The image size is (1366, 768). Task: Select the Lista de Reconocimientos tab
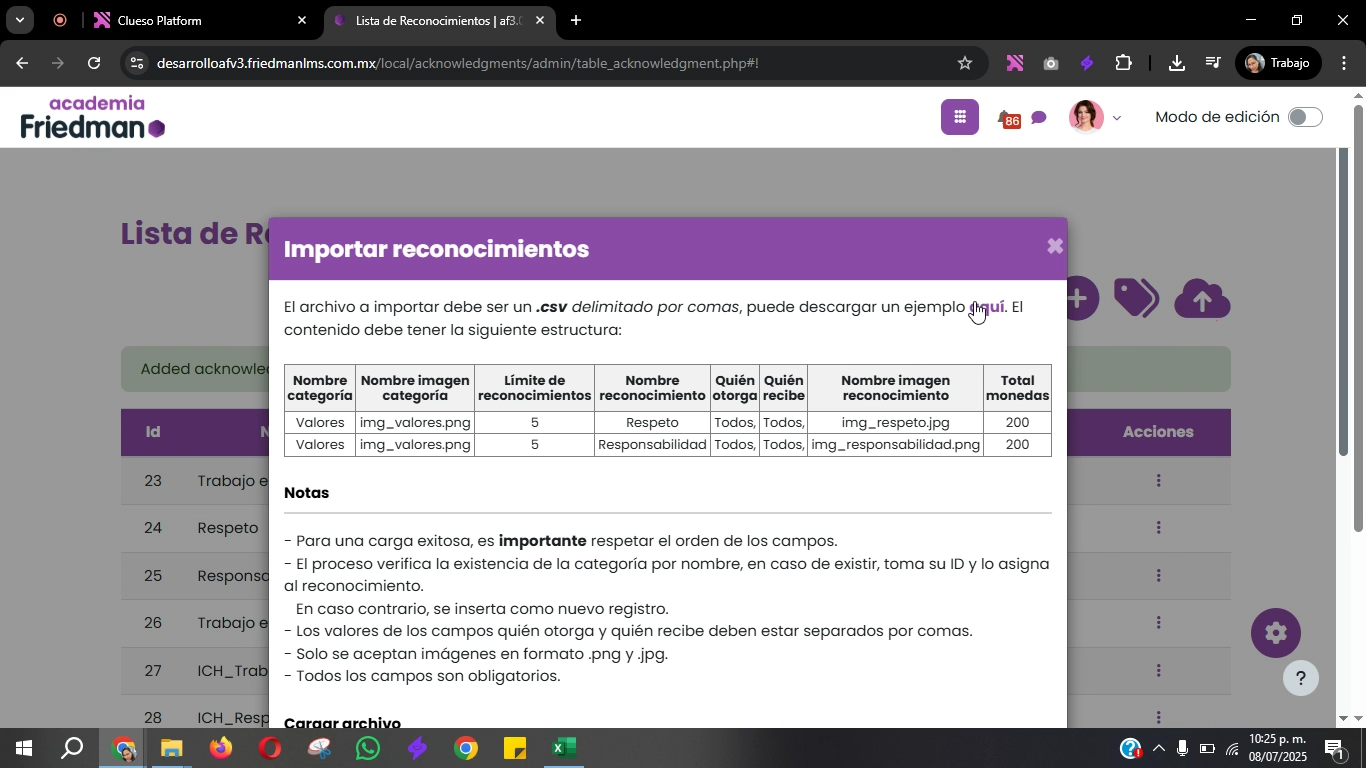click(437, 20)
